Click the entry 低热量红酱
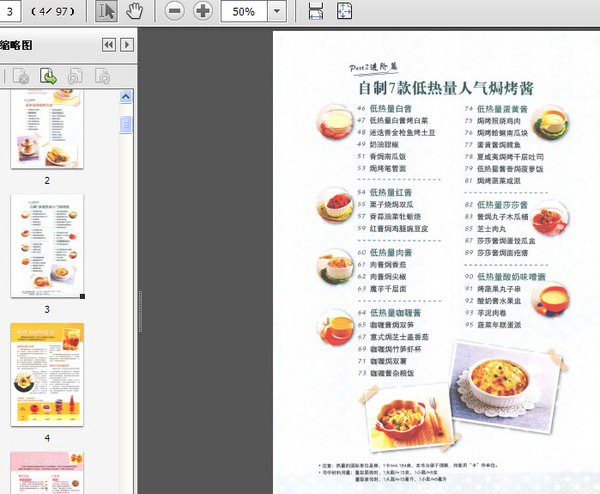This screenshot has width=600, height=494. 391,192
